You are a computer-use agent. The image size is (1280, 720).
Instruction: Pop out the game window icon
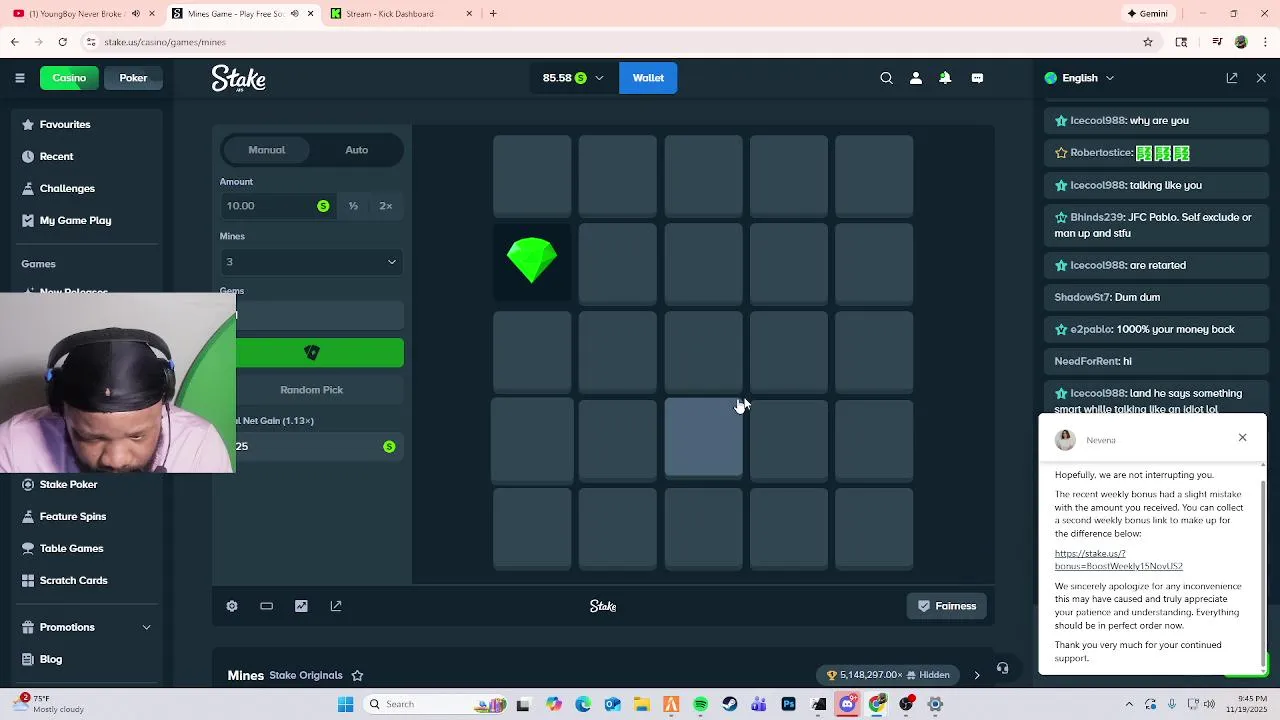(336, 606)
